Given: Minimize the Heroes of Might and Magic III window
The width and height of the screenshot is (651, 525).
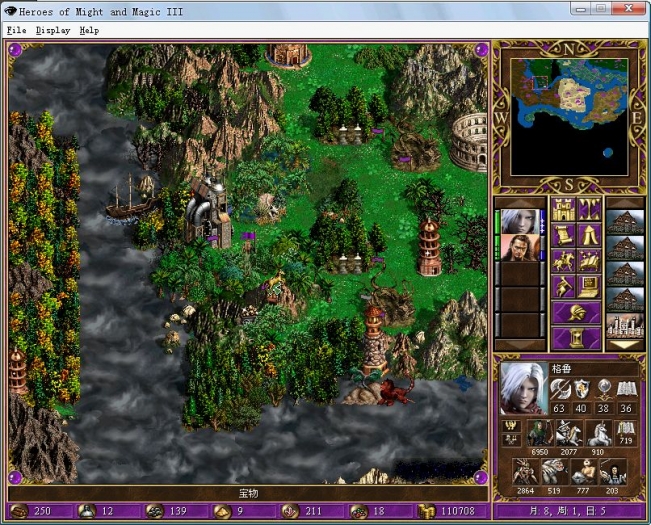Looking at the screenshot, I should pyautogui.click(x=581, y=8).
